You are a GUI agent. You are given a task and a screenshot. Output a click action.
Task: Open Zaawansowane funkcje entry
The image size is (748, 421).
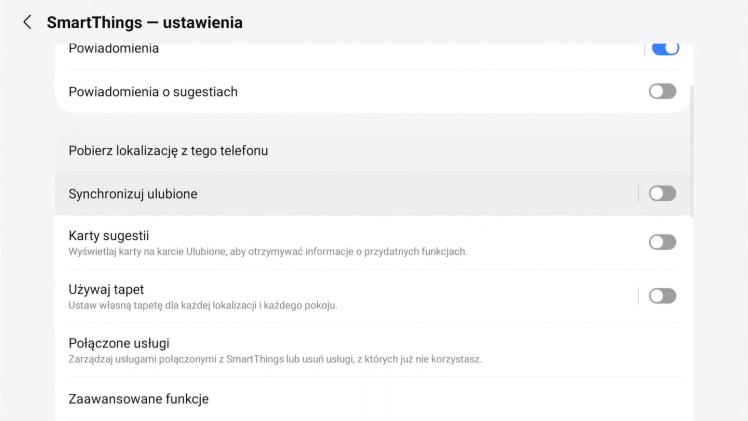click(138, 399)
